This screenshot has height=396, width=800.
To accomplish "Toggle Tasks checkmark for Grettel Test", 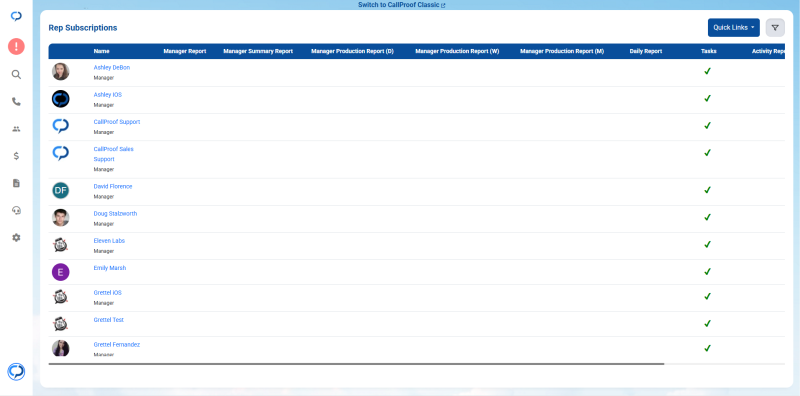I will [x=707, y=324].
